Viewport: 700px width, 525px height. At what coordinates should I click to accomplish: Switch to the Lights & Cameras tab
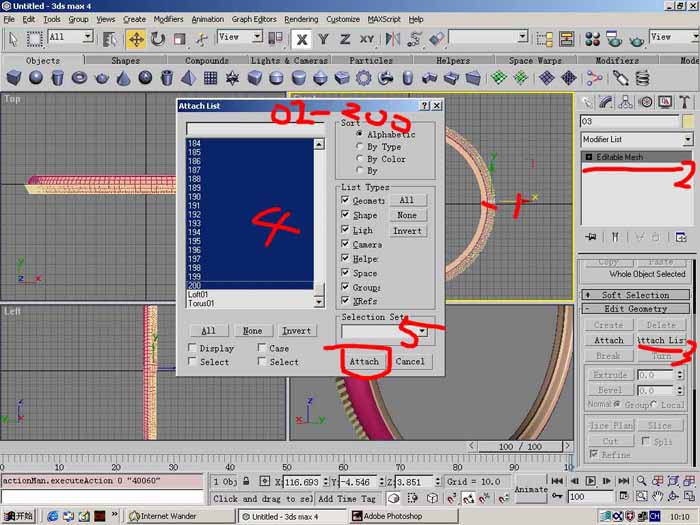289,60
